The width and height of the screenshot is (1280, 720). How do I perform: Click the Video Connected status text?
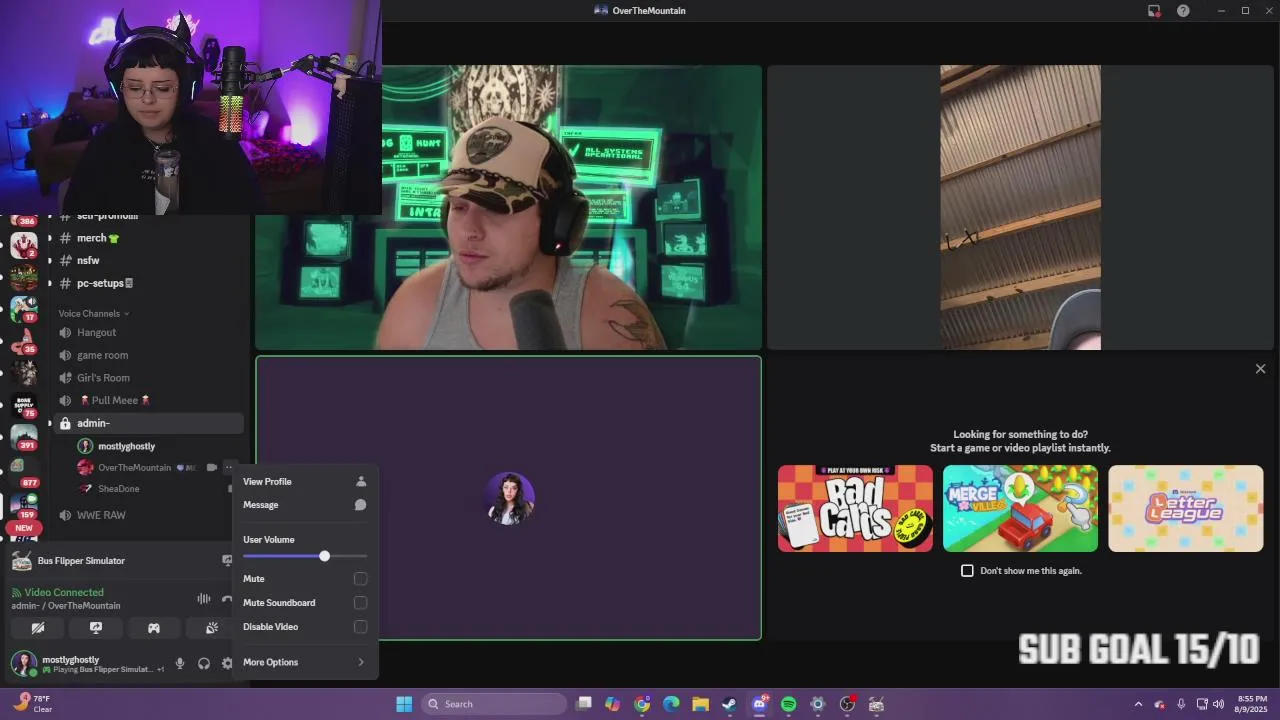click(x=64, y=592)
